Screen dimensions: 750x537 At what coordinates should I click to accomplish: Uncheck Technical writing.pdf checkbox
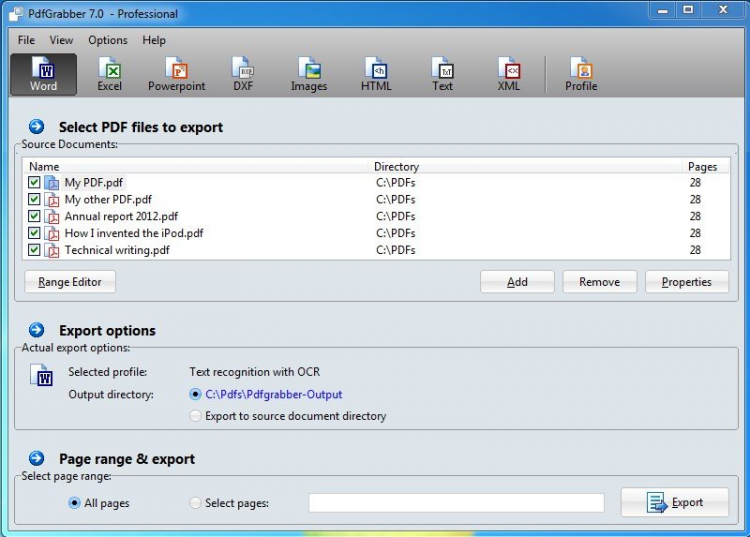pyautogui.click(x=34, y=250)
